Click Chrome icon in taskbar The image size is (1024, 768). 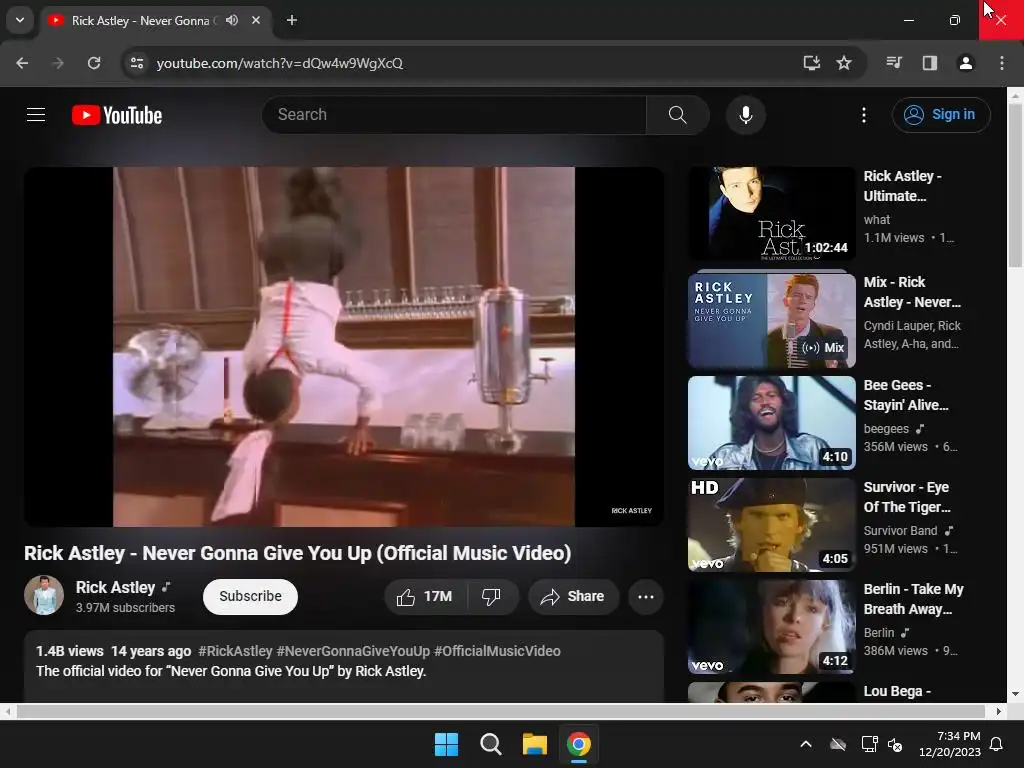click(579, 744)
